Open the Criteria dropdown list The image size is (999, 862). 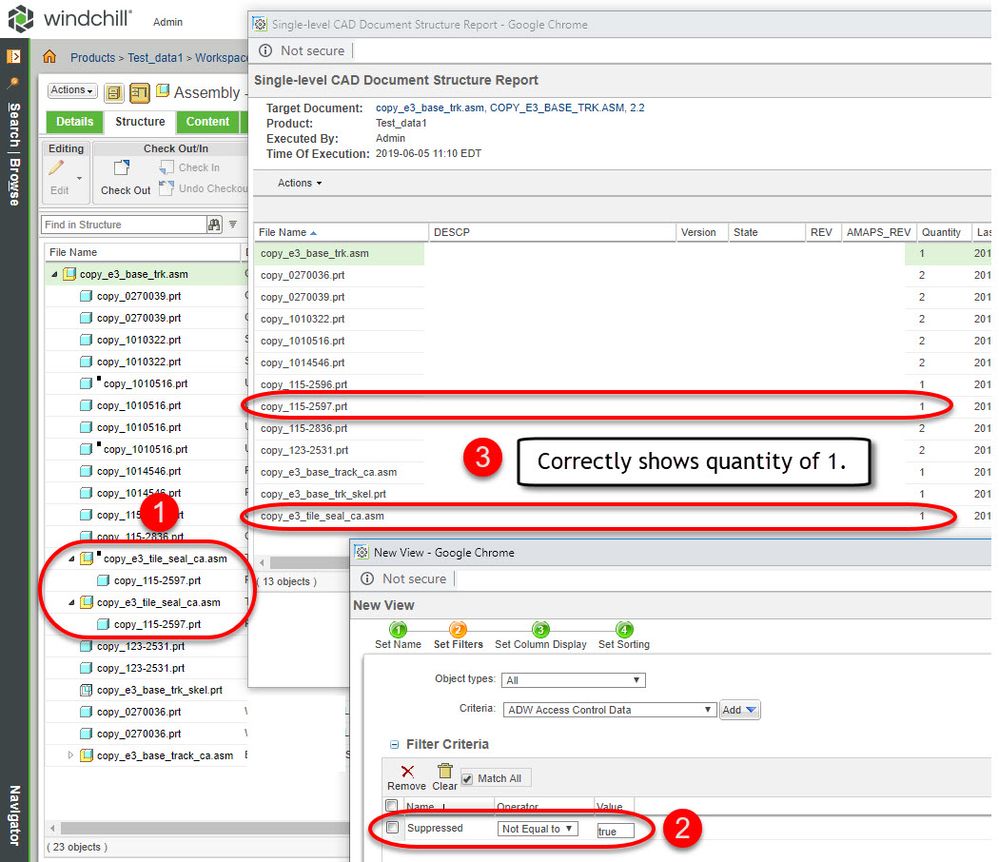(x=609, y=710)
